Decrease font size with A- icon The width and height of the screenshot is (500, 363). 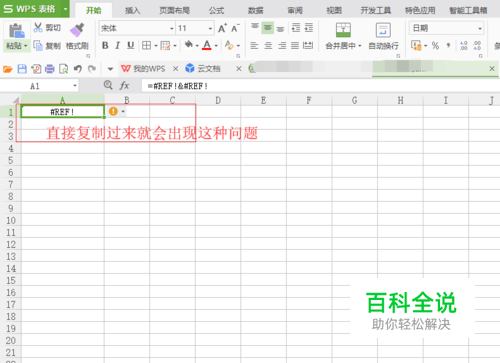(x=235, y=28)
